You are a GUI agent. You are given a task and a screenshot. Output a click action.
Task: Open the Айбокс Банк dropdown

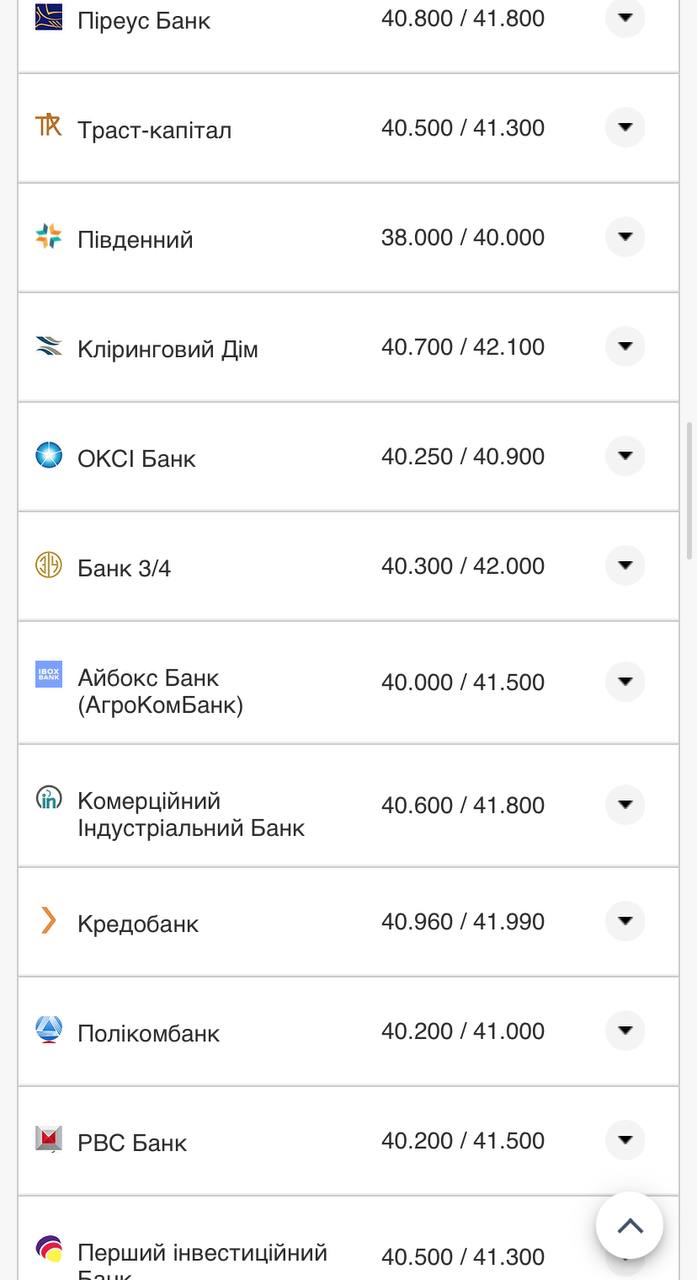[624, 682]
